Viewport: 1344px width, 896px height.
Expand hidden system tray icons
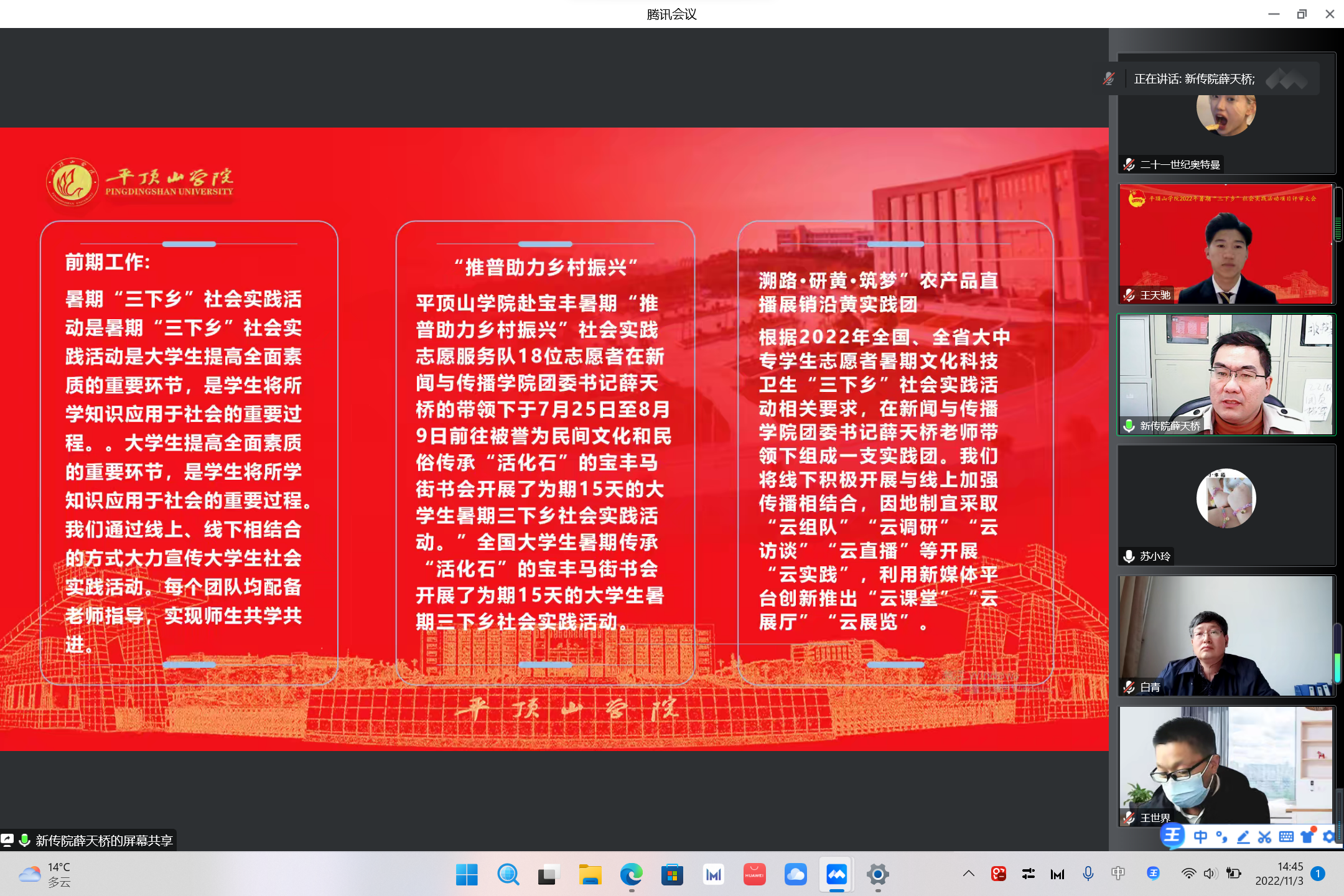969,874
